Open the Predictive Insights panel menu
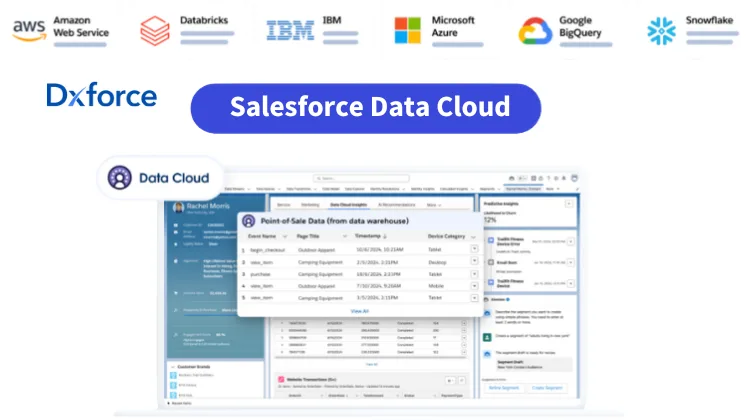 (x=569, y=204)
